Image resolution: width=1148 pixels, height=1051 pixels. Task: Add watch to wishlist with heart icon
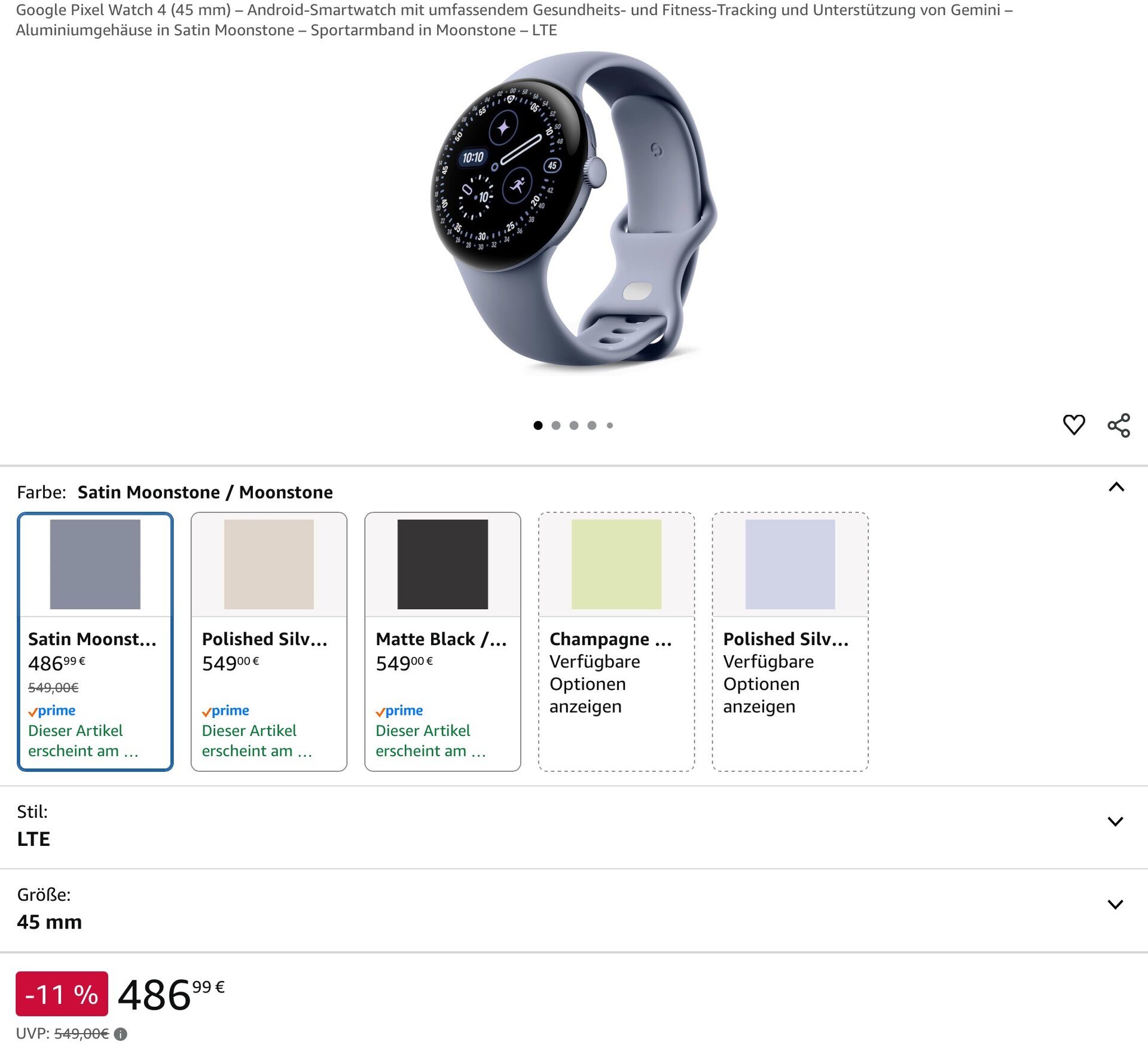[x=1074, y=425]
